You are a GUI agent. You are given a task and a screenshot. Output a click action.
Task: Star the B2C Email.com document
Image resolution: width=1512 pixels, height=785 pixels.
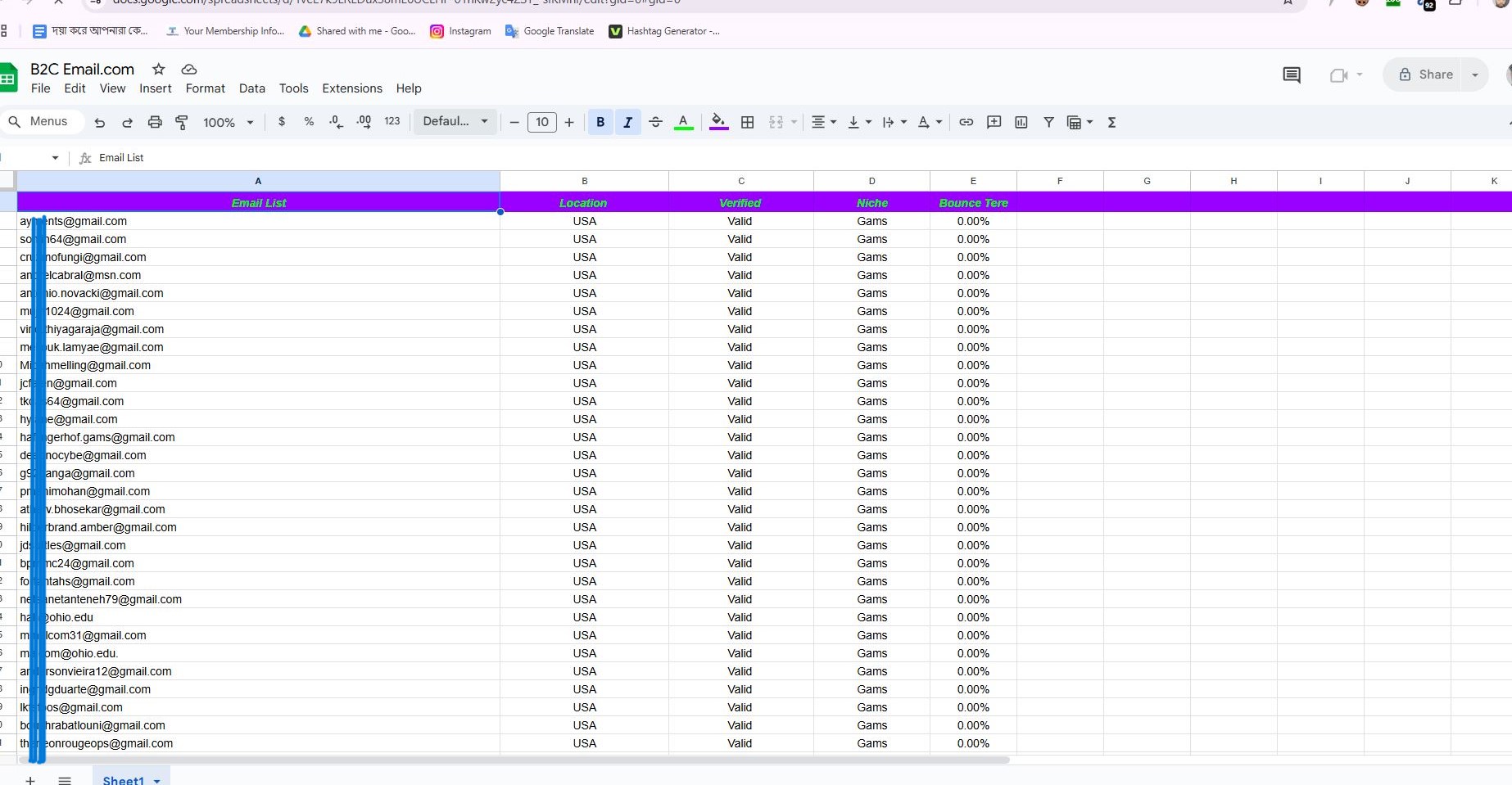(159, 69)
